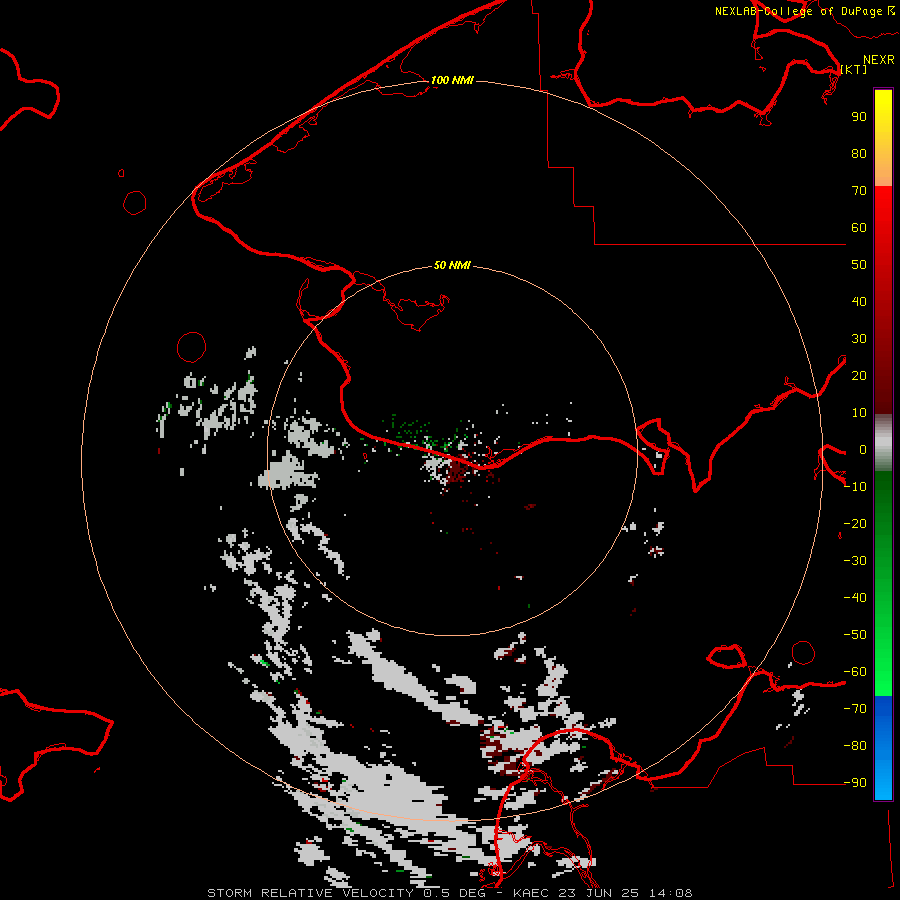Pick the blue bottom segment of velocity color bar

click(x=883, y=748)
